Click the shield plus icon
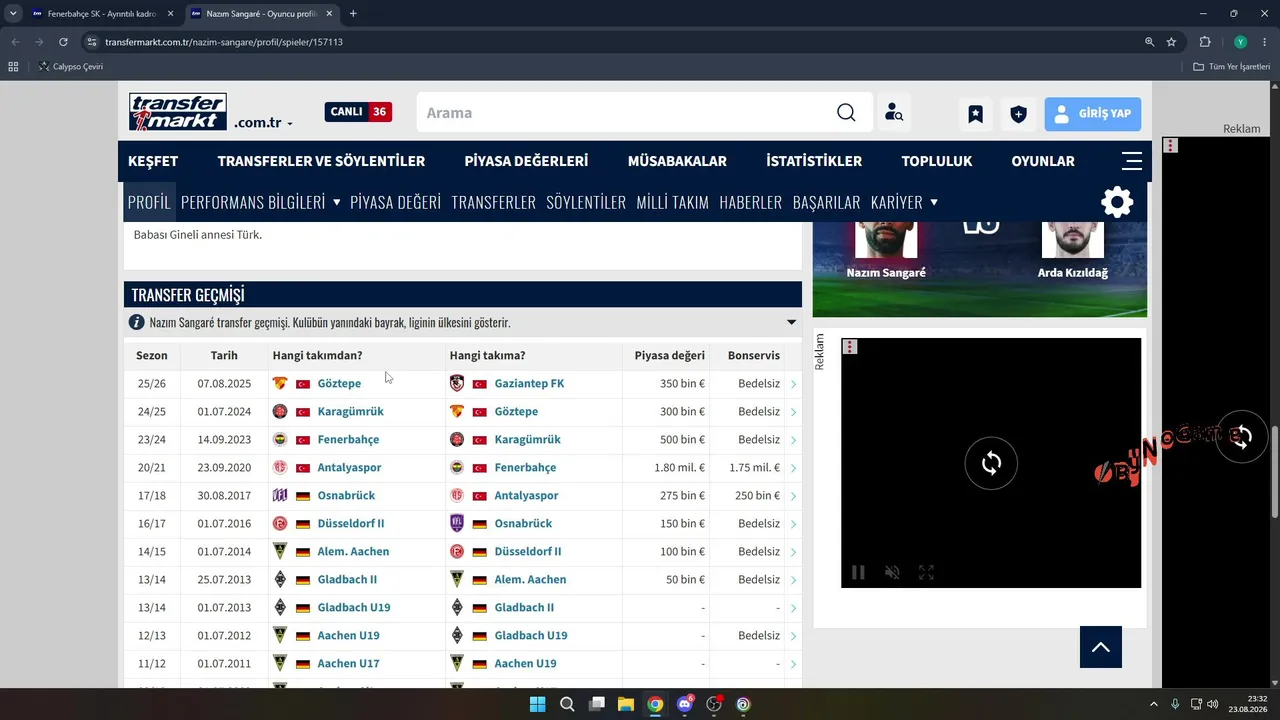This screenshot has width=1280, height=720. (x=1018, y=113)
